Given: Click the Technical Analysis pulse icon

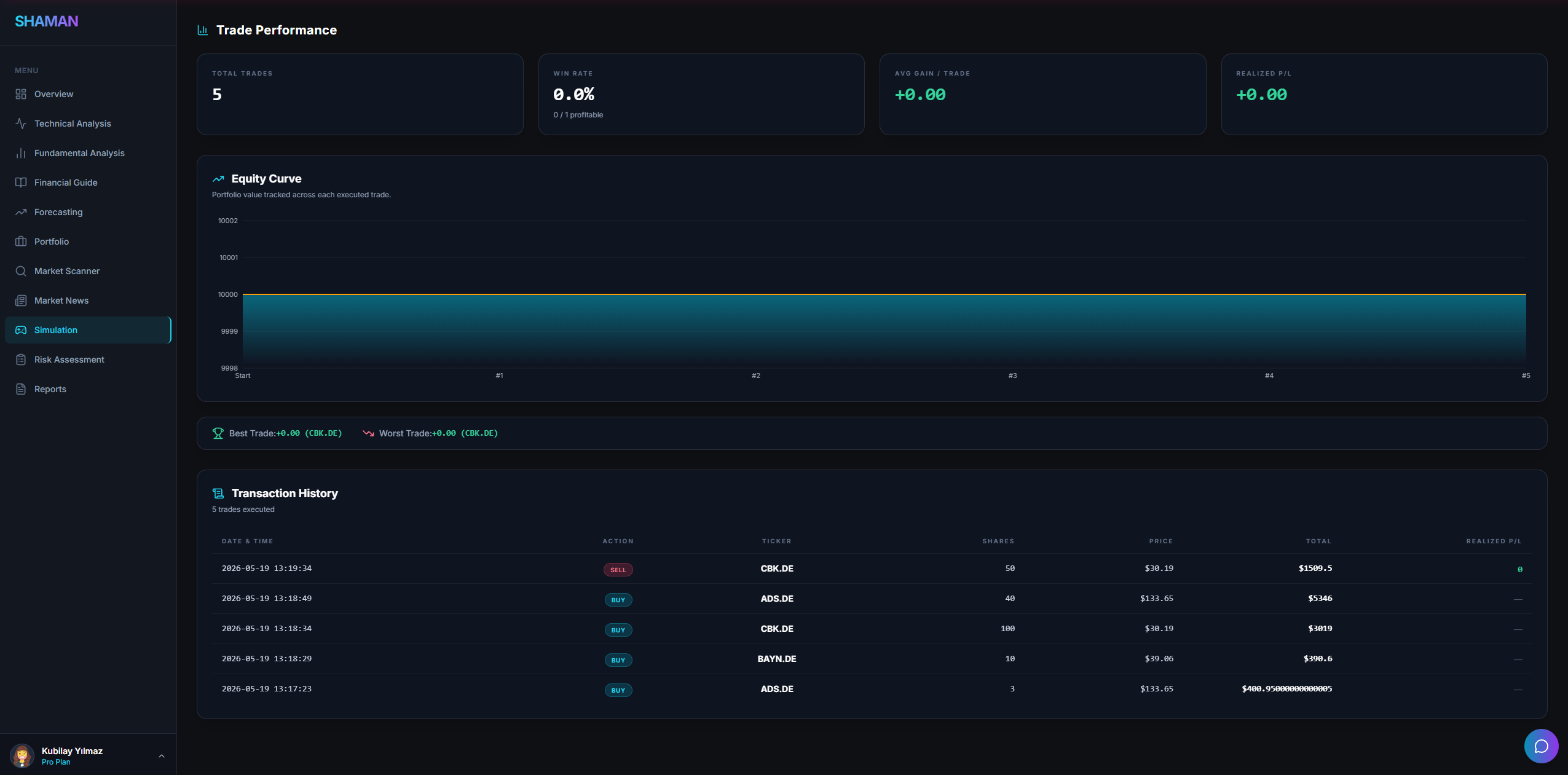Looking at the screenshot, I should [x=21, y=124].
